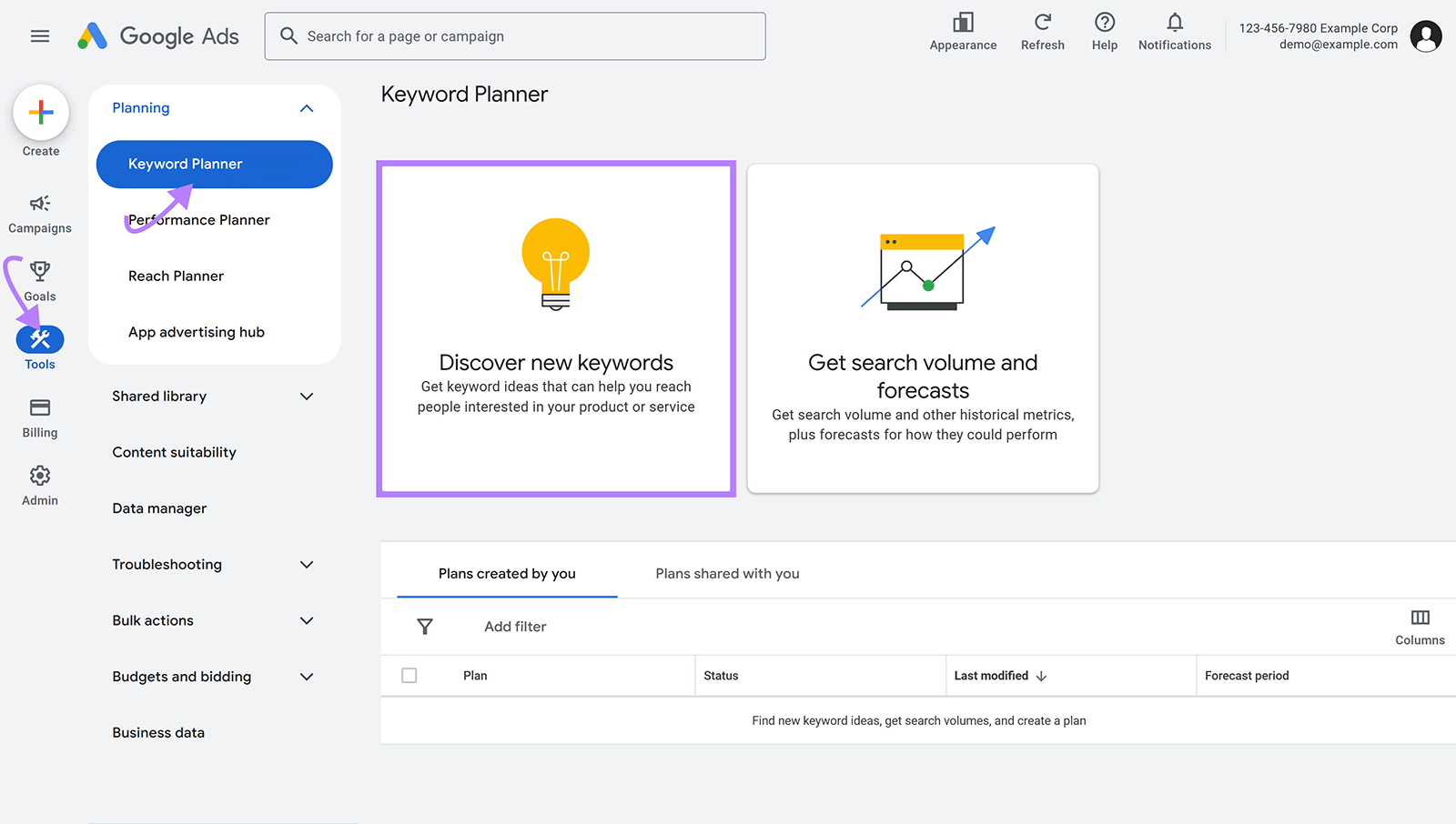The height and width of the screenshot is (824, 1456).
Task: Click the Add filter funnel icon
Action: point(425,627)
